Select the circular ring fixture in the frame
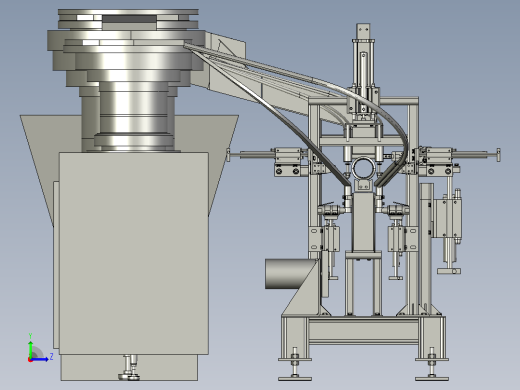520x390 pixels. pyautogui.click(x=364, y=168)
